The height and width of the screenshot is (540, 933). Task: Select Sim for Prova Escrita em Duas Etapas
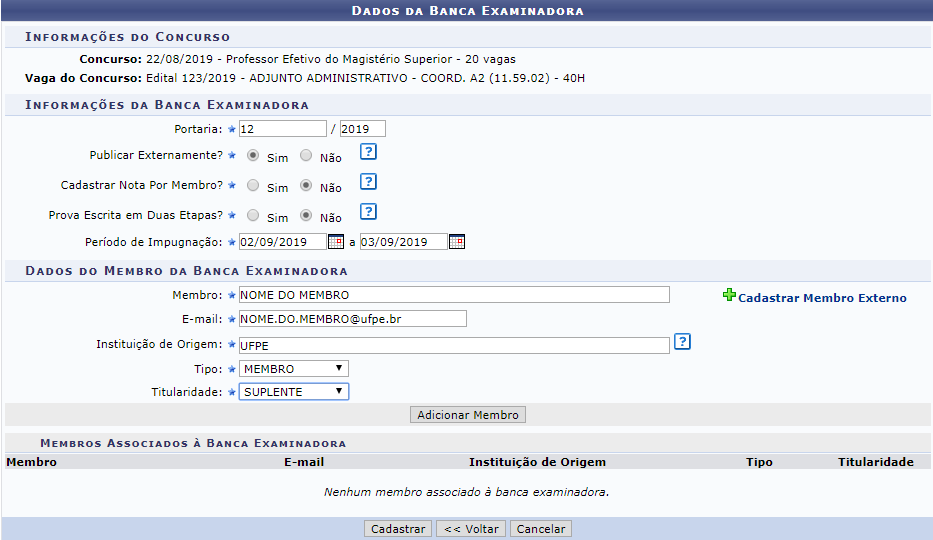coord(253,216)
